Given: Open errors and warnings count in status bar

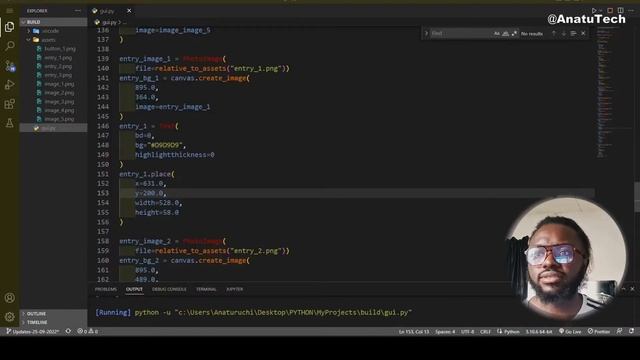Looking at the screenshot, I should (88, 331).
